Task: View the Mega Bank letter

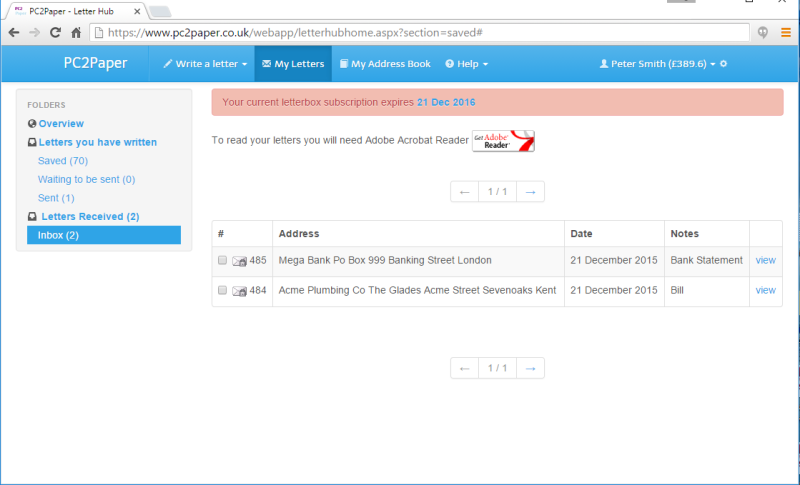Action: 765,260
